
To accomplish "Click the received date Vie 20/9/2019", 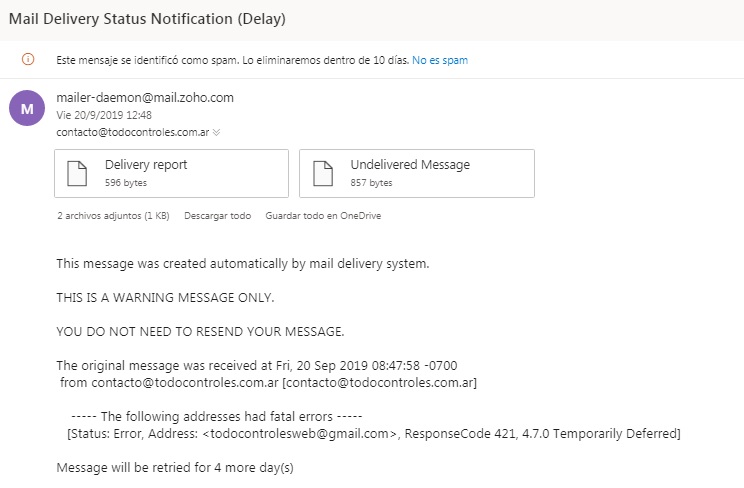I will [x=104, y=115].
